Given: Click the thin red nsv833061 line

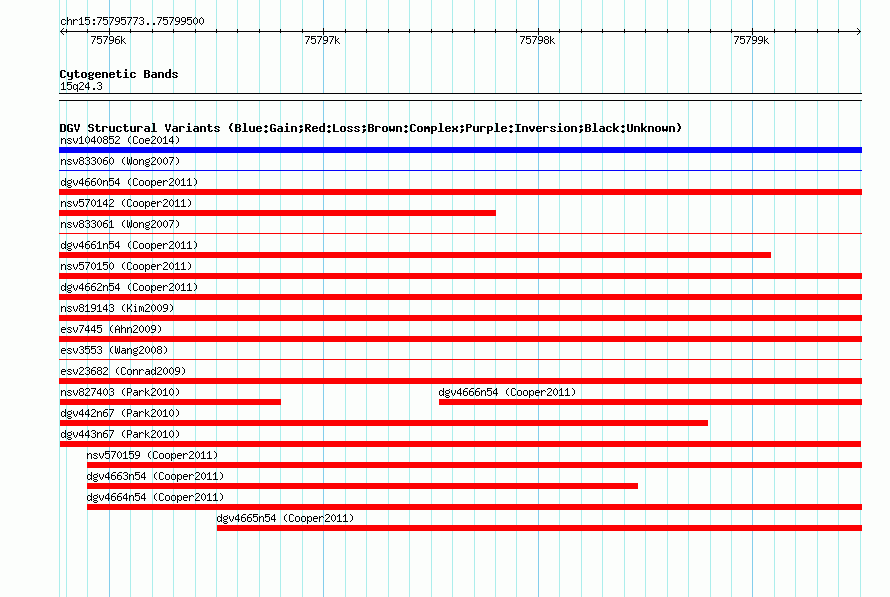Looking at the screenshot, I should [x=460, y=233].
